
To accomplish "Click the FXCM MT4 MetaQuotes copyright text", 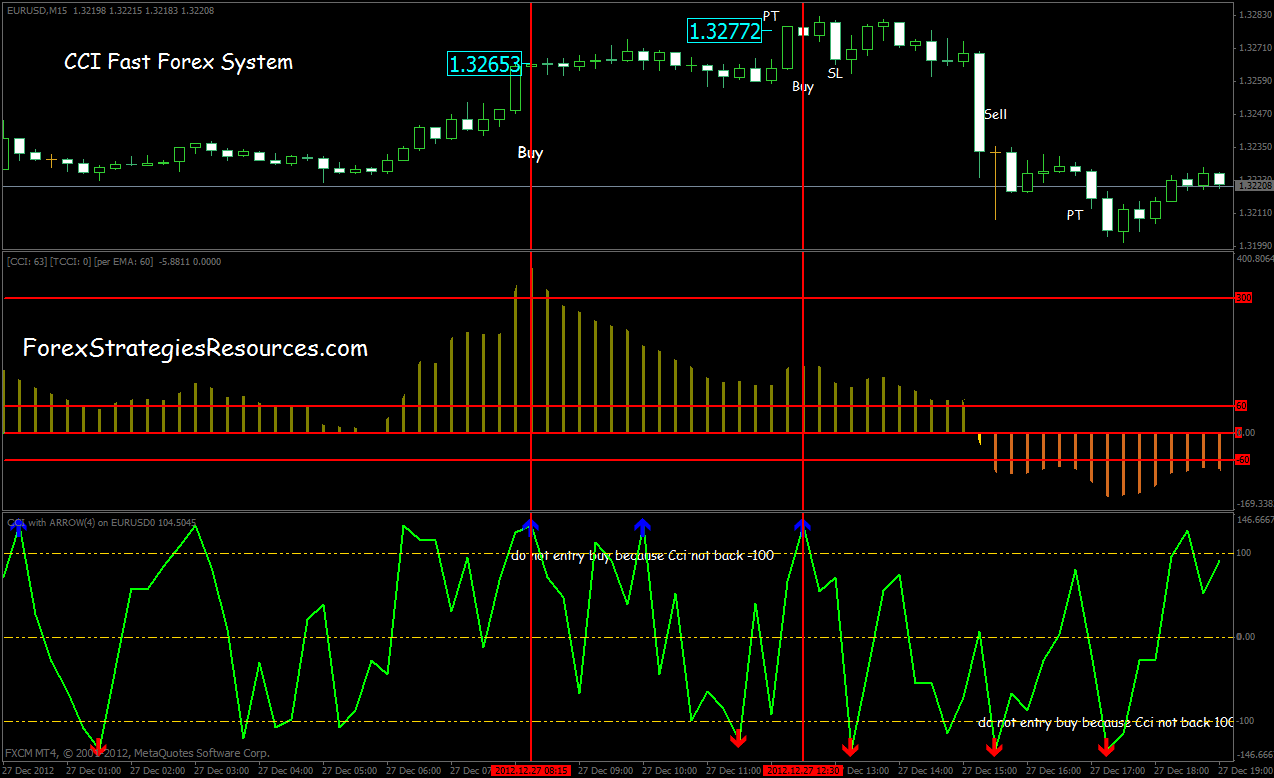I will point(138,752).
